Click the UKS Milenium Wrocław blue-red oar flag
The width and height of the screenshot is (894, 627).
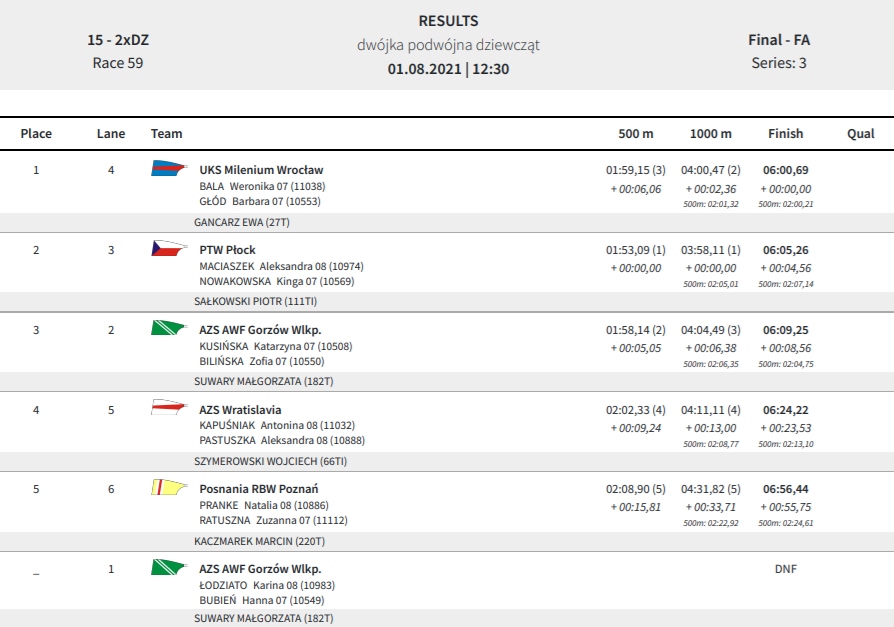coord(169,168)
